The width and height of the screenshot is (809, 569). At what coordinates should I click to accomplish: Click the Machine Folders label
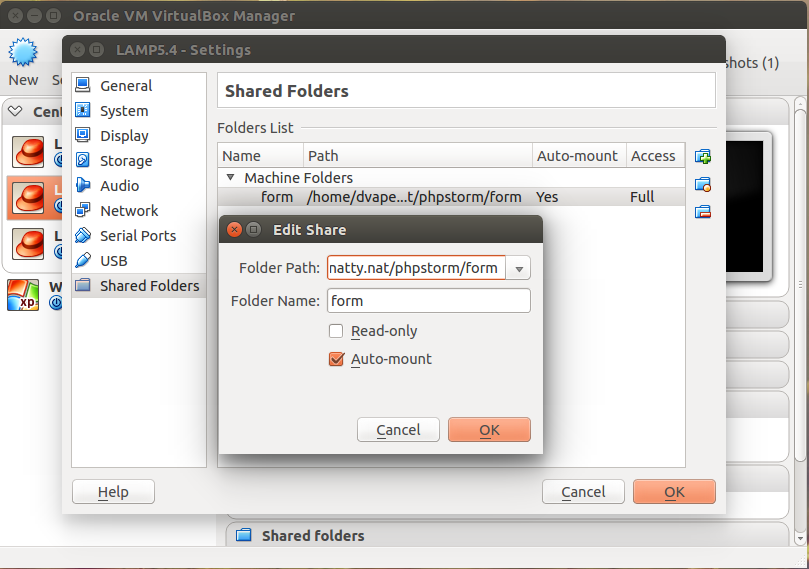[298, 177]
